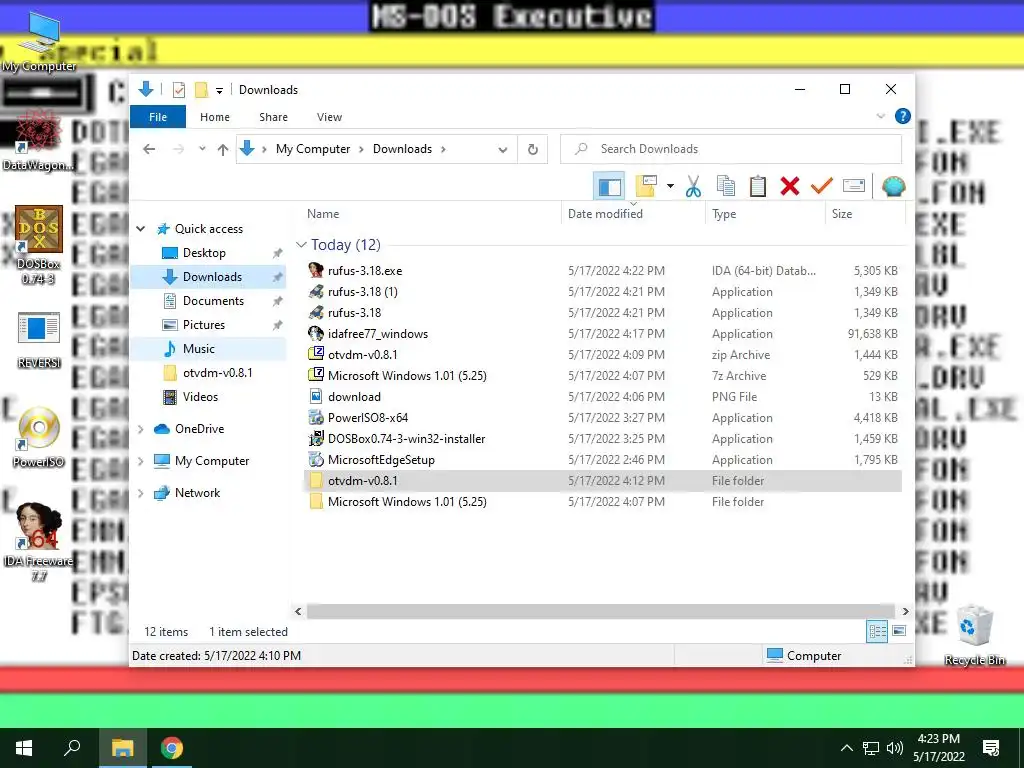Select Videos in the navigation pane
Viewport: 1024px width, 768px height.
tap(200, 397)
